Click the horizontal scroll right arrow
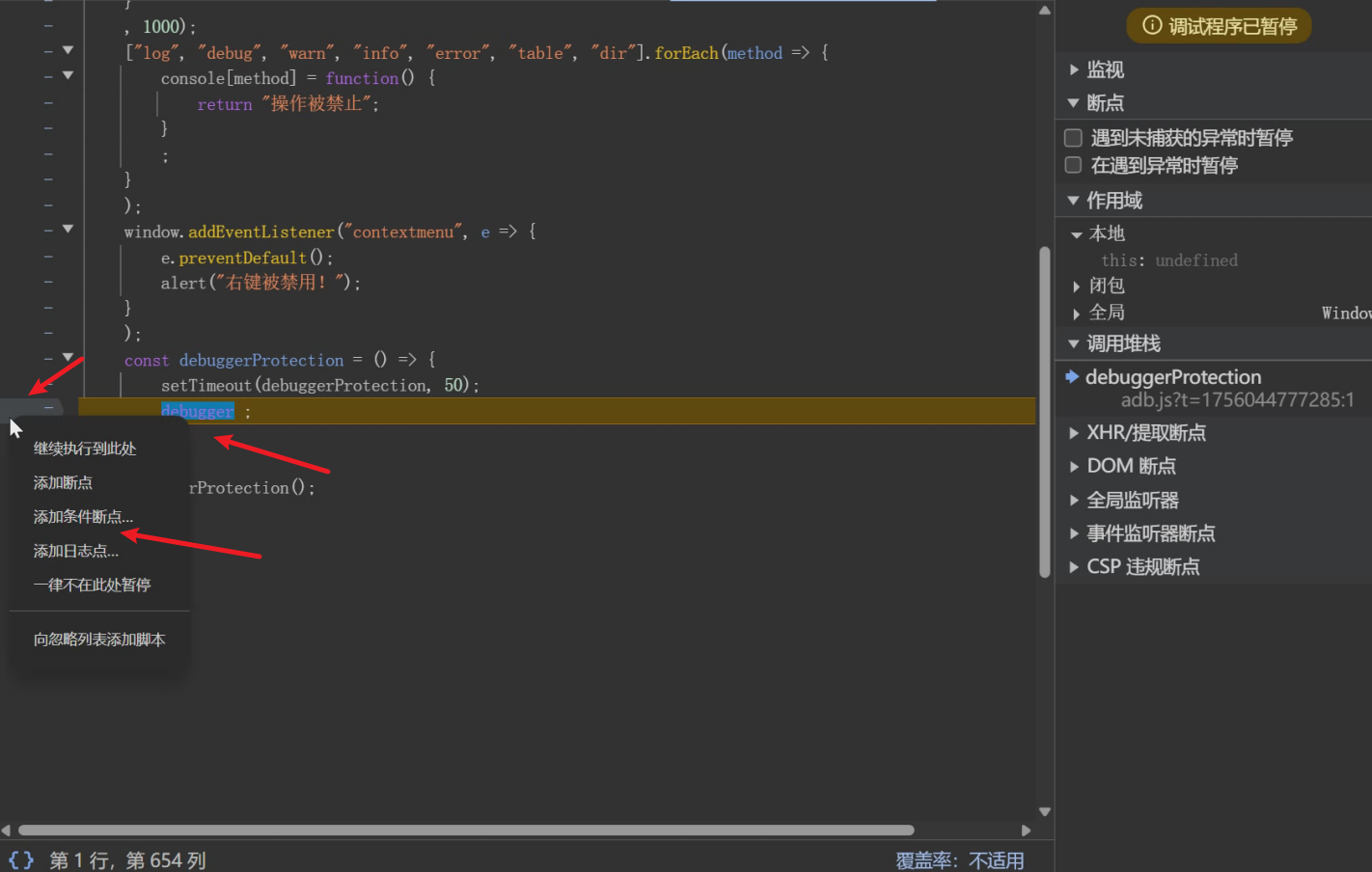The image size is (1372, 872). coord(1026,831)
